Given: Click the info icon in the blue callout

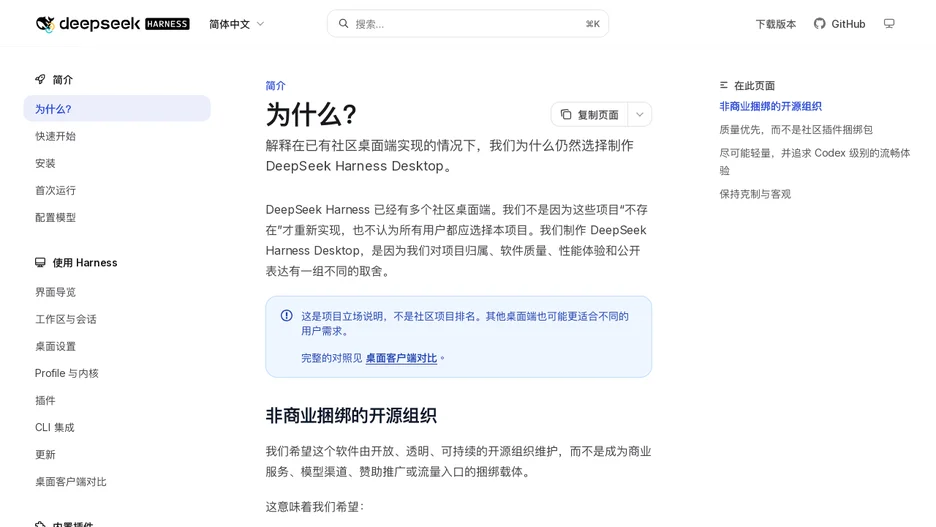Looking at the screenshot, I should (287, 316).
